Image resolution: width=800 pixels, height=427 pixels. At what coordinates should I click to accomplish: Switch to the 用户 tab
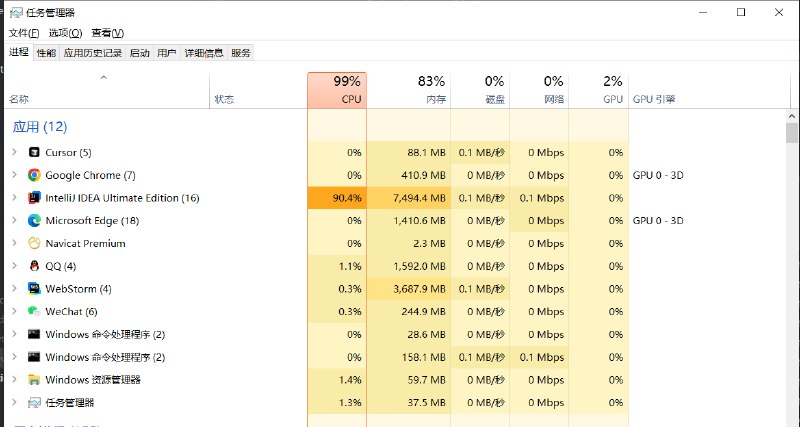click(x=167, y=53)
